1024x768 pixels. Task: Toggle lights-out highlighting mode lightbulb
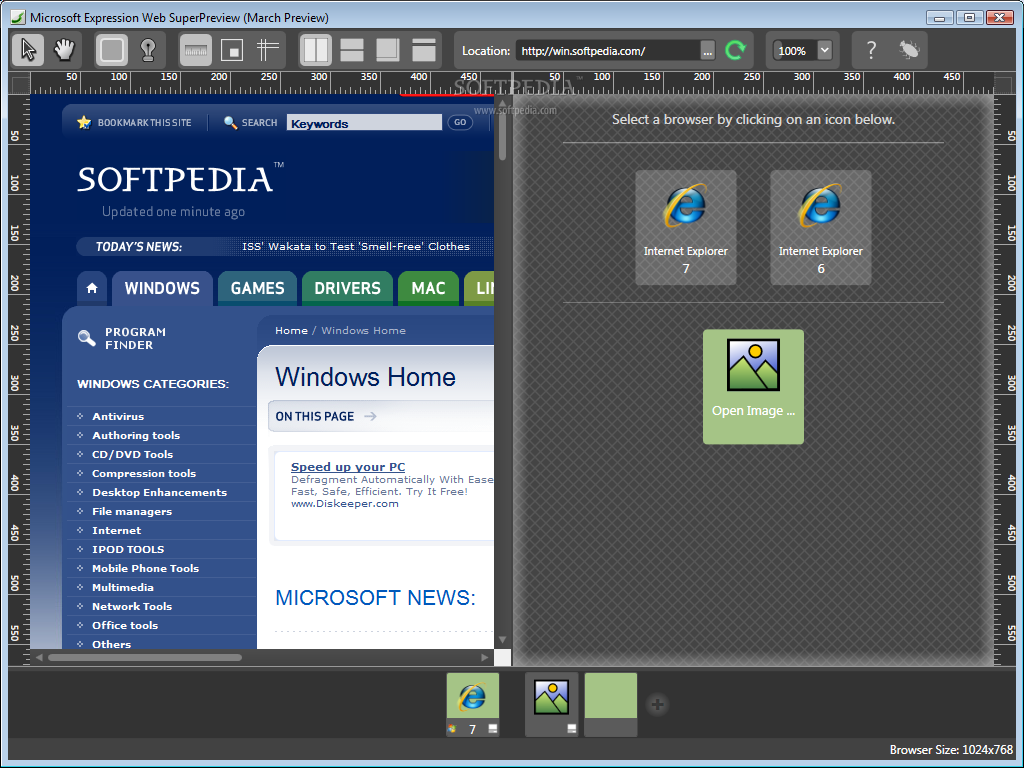click(x=148, y=50)
